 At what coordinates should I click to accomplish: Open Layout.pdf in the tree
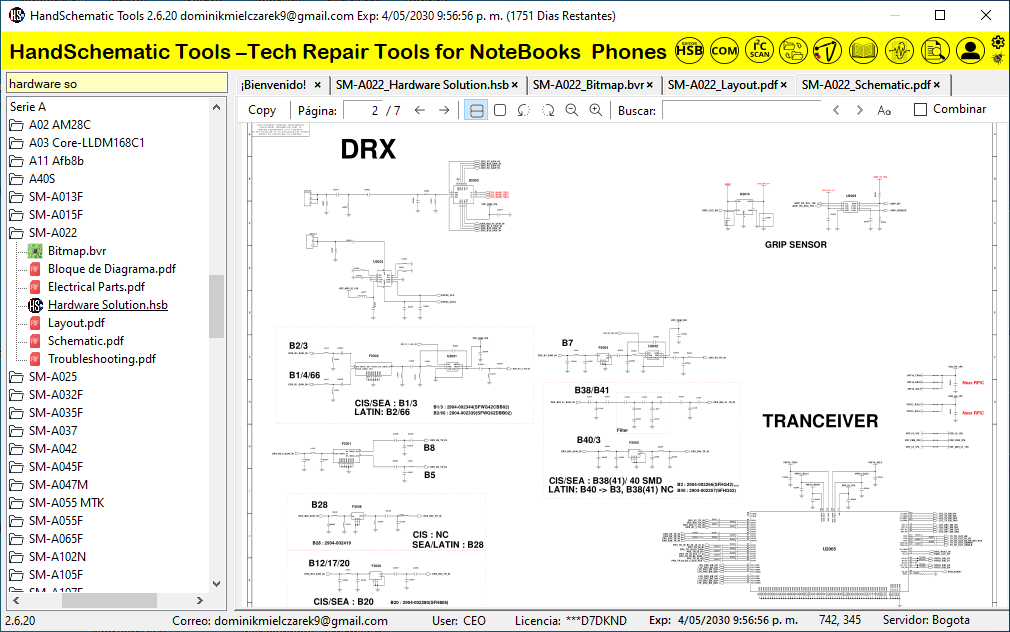coord(76,323)
